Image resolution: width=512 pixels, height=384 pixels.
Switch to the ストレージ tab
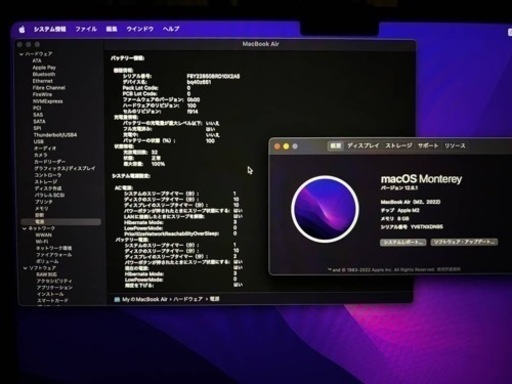[399, 146]
